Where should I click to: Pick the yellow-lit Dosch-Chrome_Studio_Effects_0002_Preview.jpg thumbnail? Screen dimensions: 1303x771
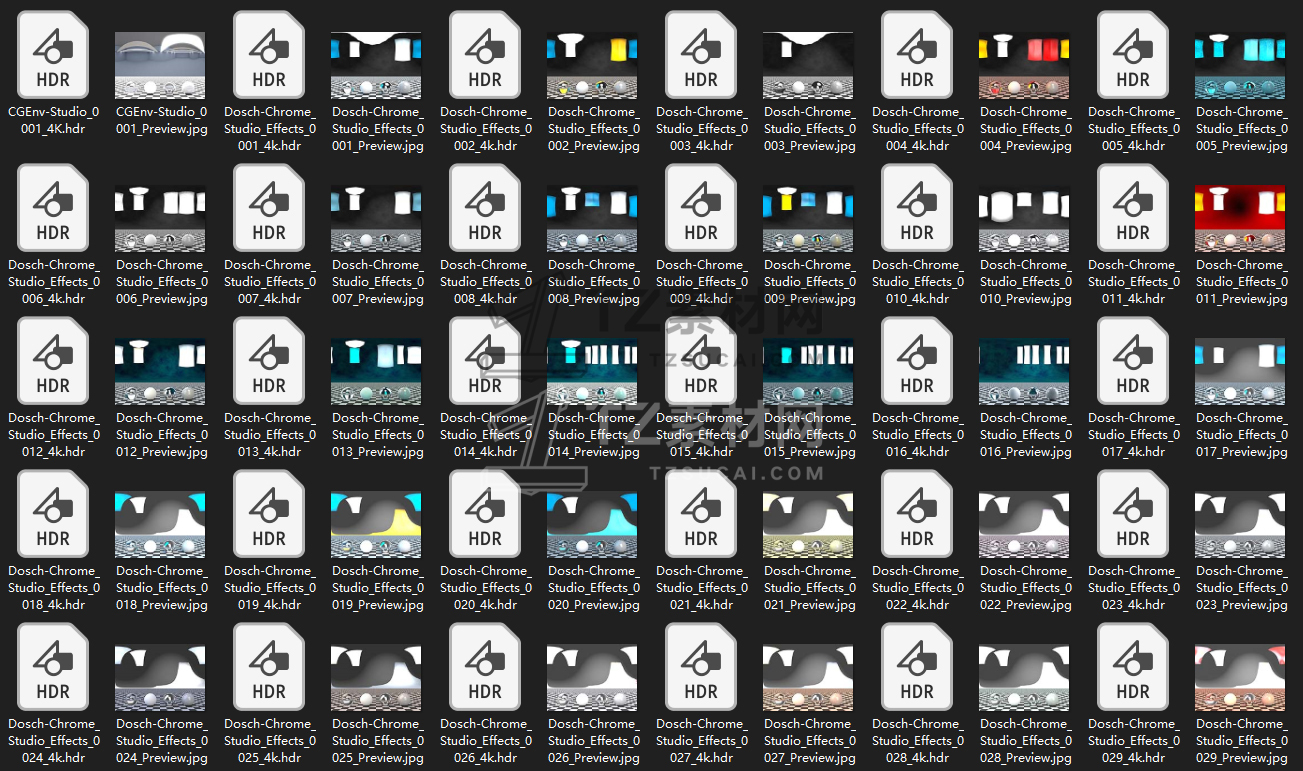pyautogui.click(x=593, y=66)
